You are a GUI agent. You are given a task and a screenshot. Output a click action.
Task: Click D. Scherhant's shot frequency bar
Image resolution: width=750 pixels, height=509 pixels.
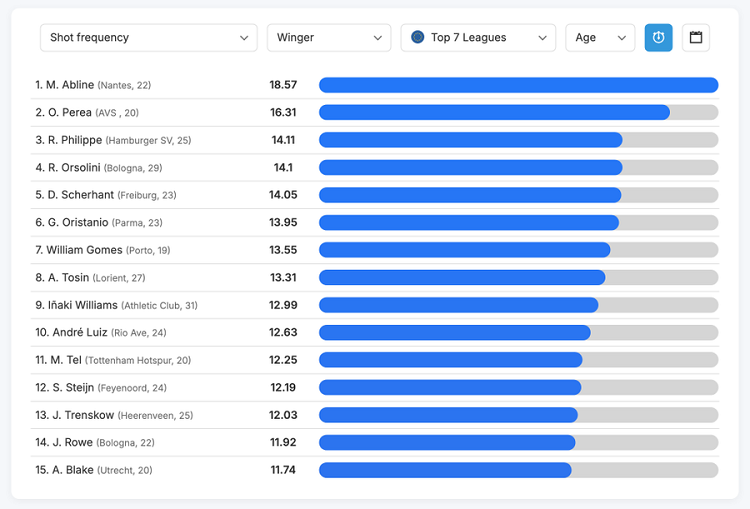[x=518, y=195]
